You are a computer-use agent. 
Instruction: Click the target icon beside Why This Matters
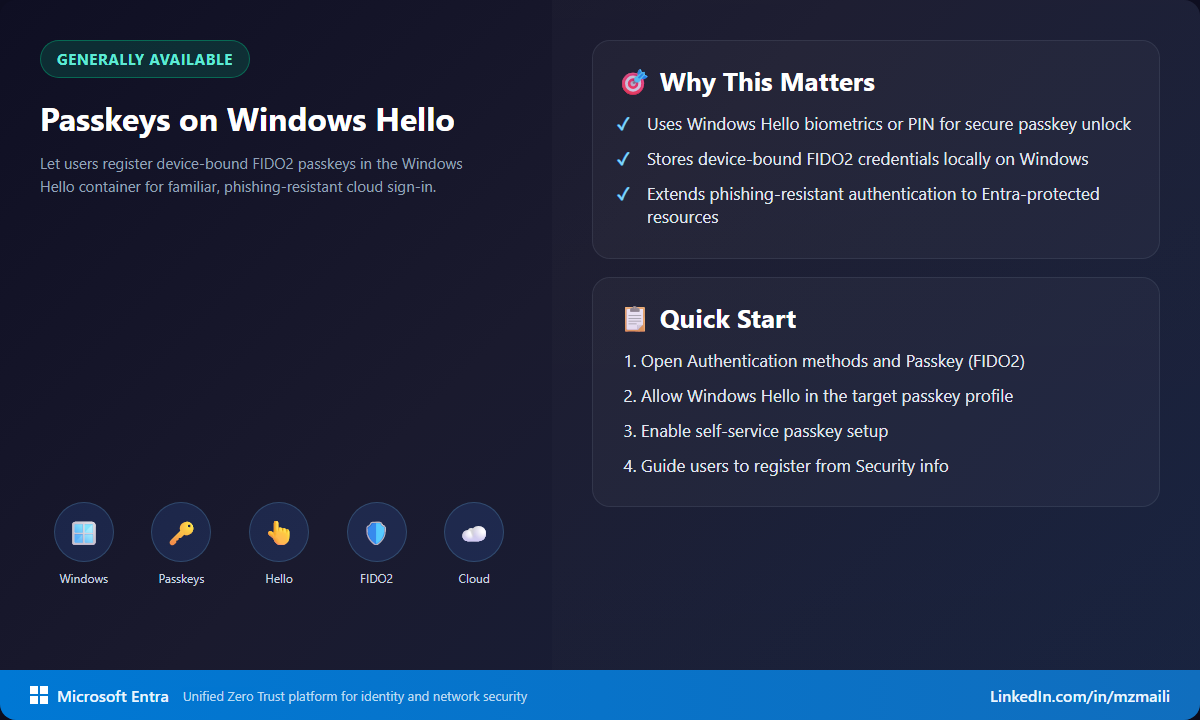point(634,83)
